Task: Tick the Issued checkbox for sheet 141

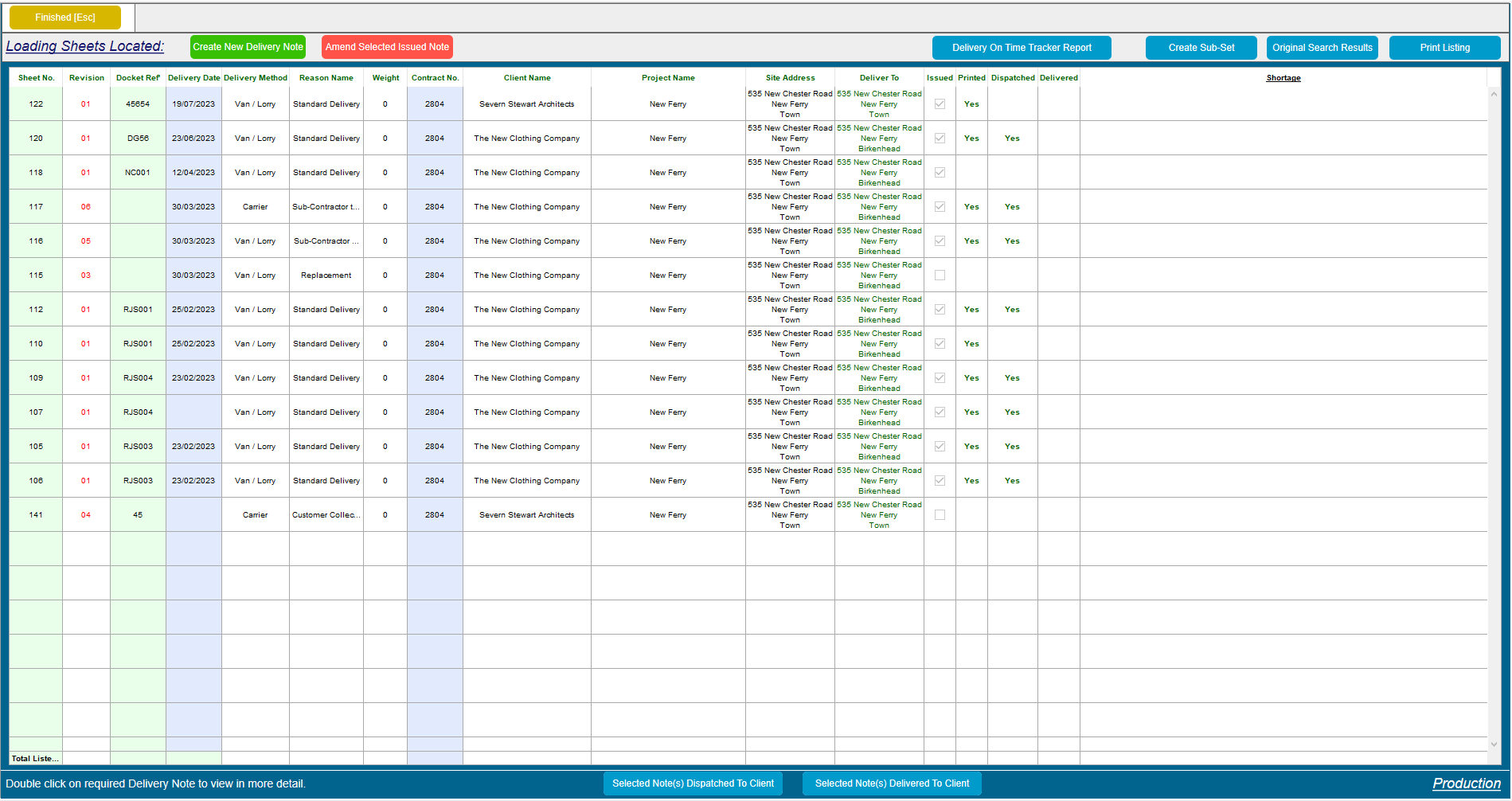Action: tap(940, 514)
